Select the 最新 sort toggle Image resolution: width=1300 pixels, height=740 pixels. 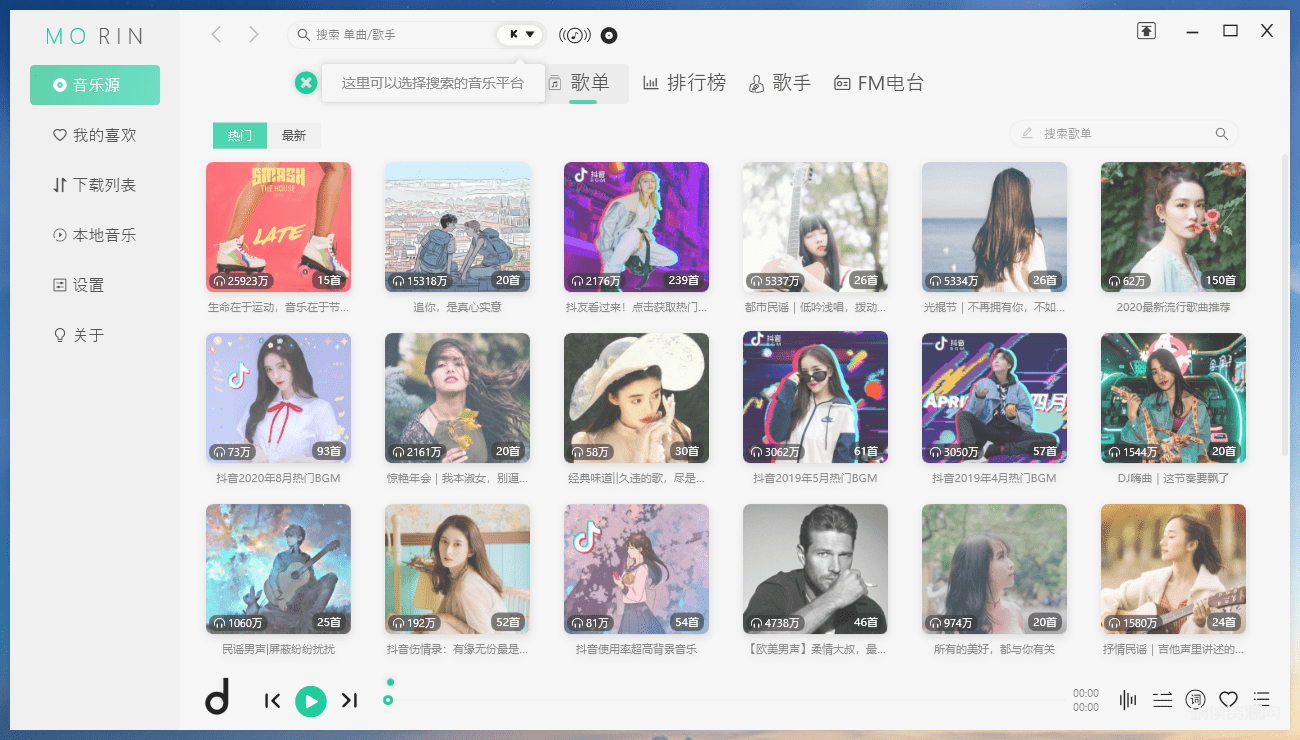(x=294, y=135)
